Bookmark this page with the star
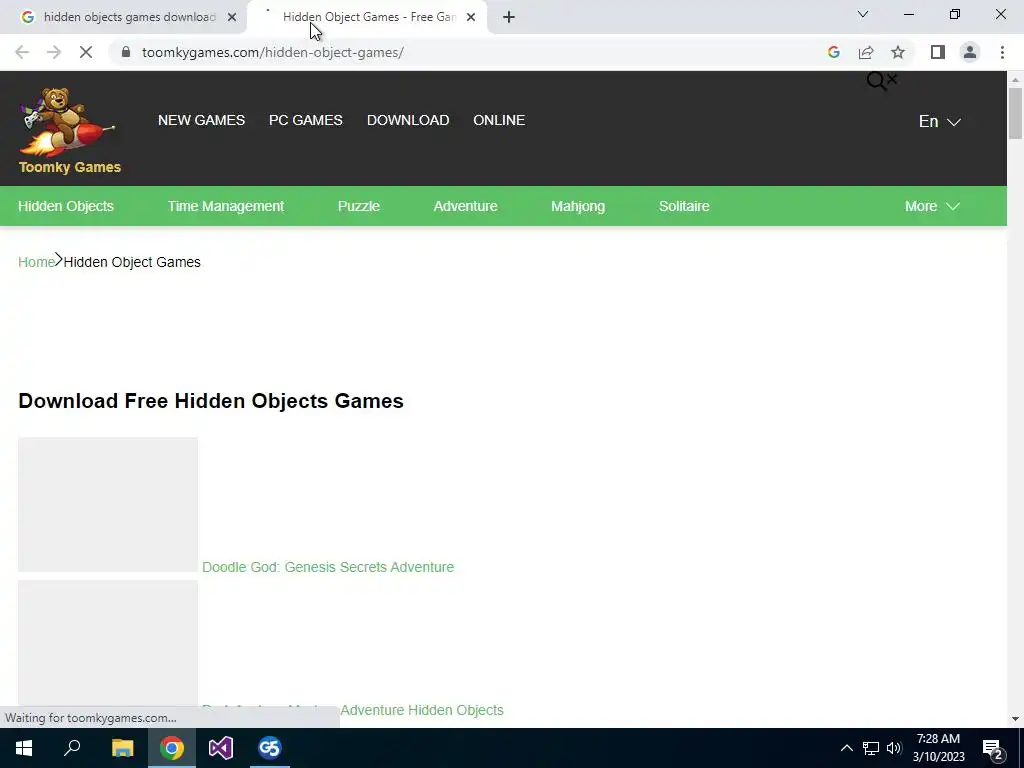This screenshot has width=1024, height=768. click(x=898, y=52)
